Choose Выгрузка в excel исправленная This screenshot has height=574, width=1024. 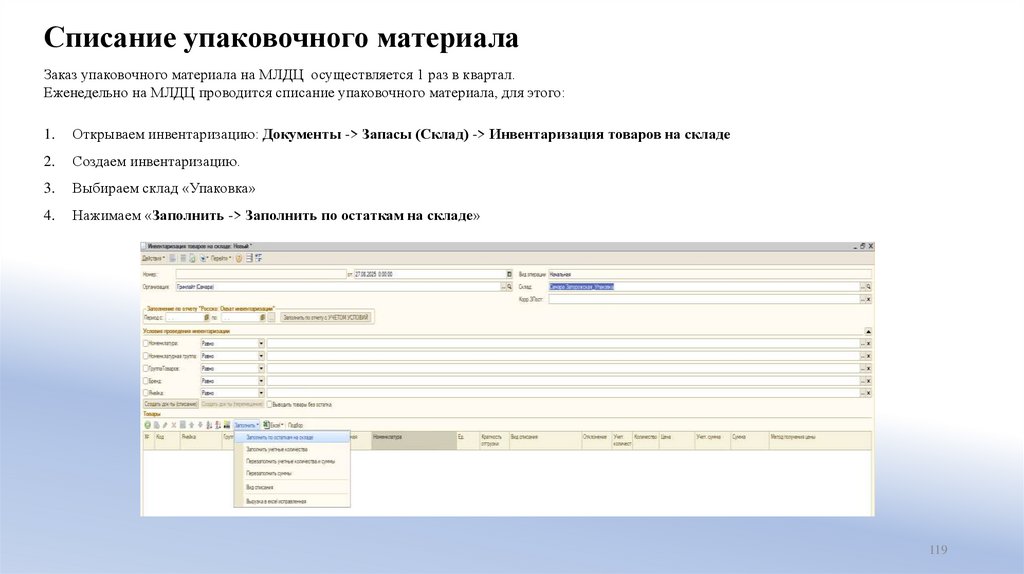292,502
